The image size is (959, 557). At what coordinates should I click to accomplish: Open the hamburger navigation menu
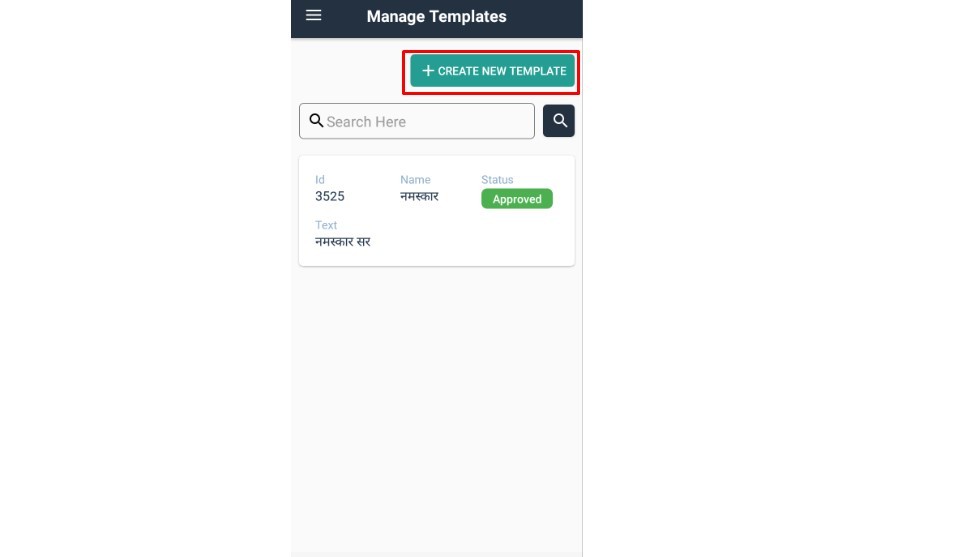[313, 15]
